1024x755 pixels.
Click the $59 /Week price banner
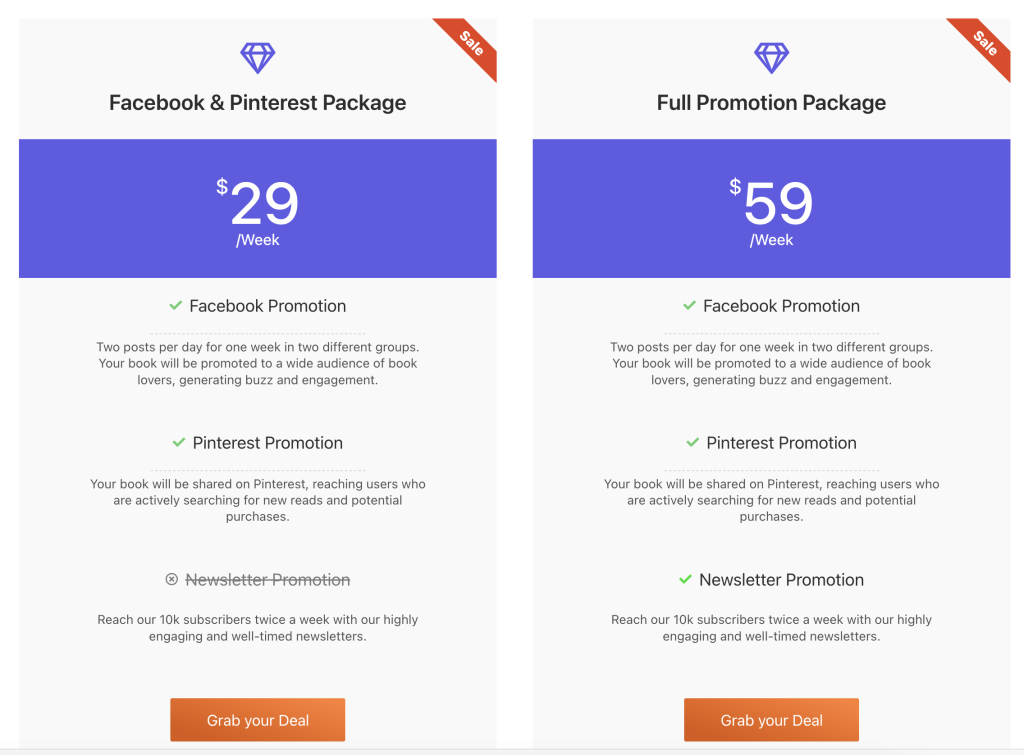[771, 208]
